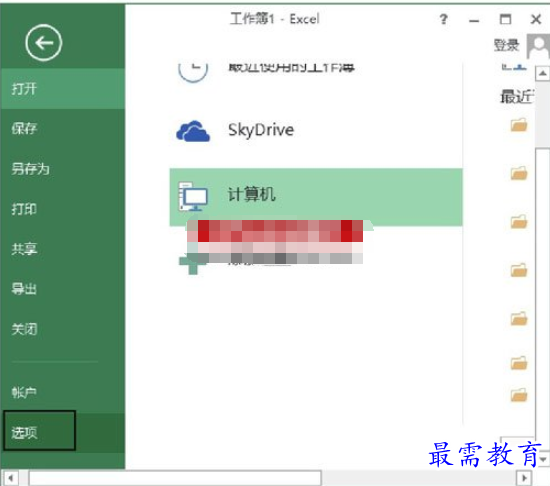Click the back arrow circle button
The width and height of the screenshot is (550, 486).
[x=43, y=43]
